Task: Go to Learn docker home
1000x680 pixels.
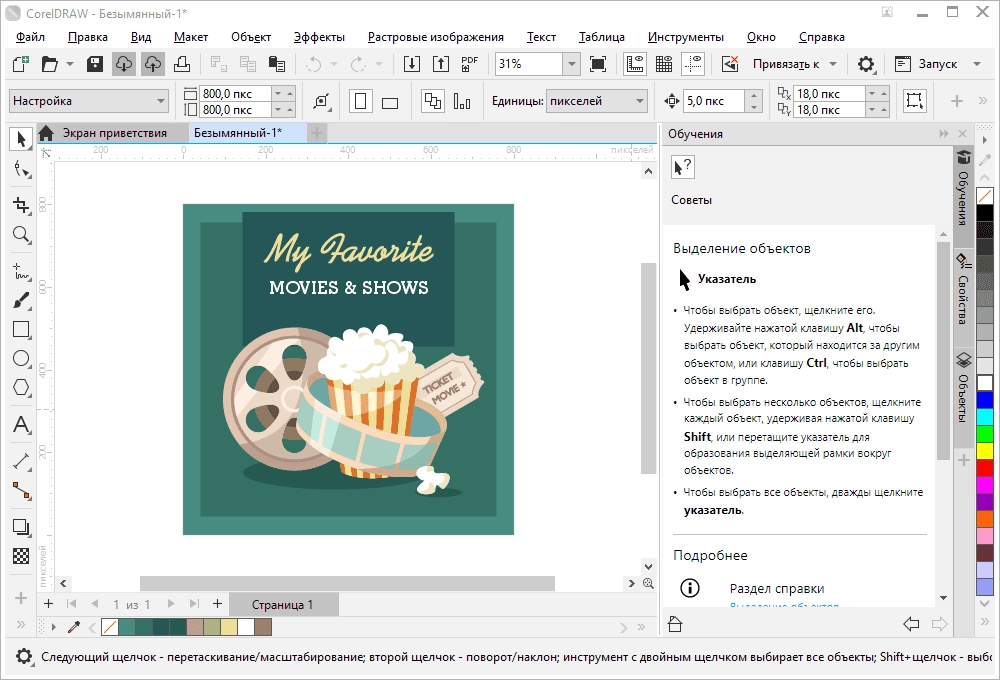Action: coord(675,623)
